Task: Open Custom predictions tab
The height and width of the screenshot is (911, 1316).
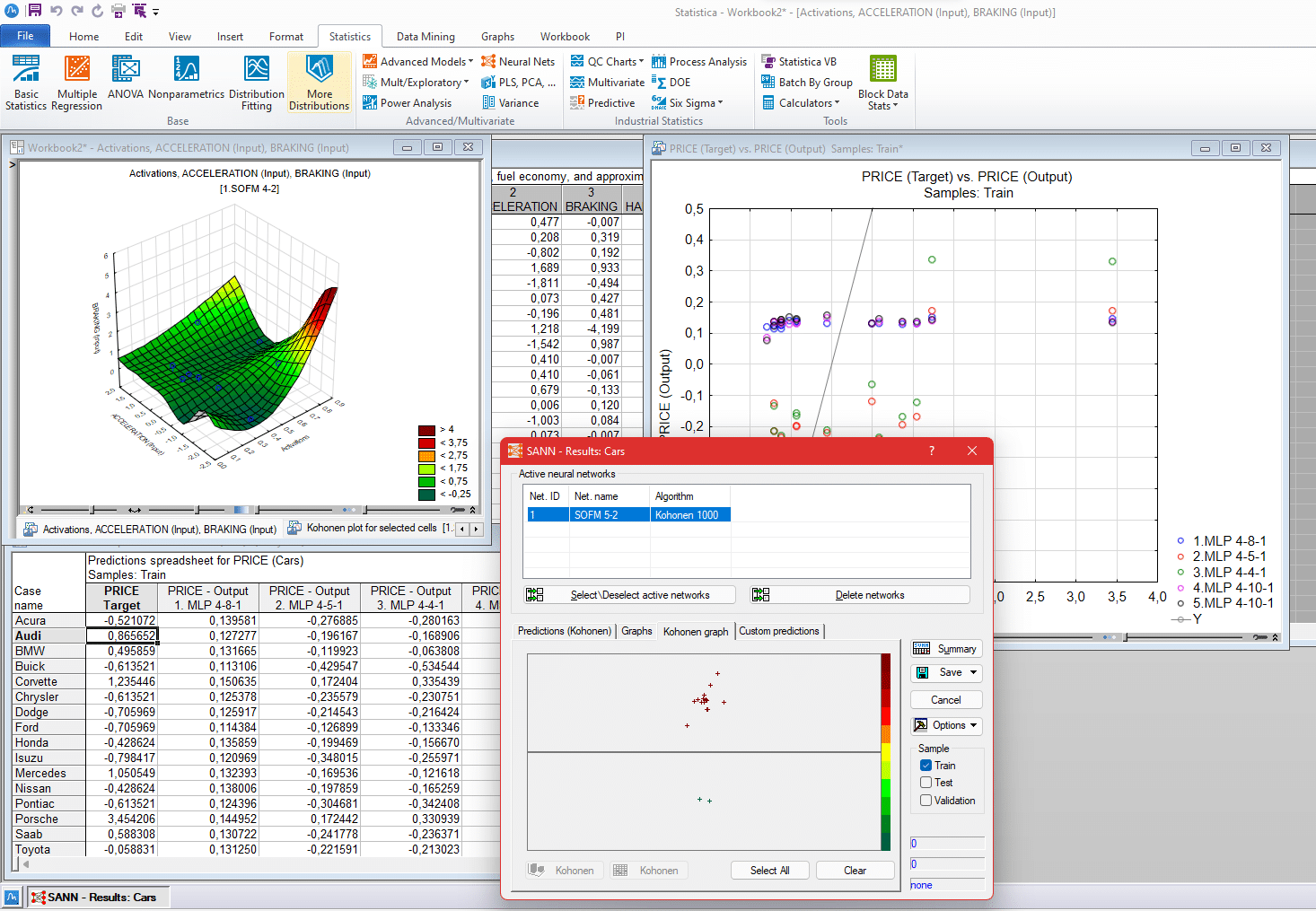Action: 779,631
